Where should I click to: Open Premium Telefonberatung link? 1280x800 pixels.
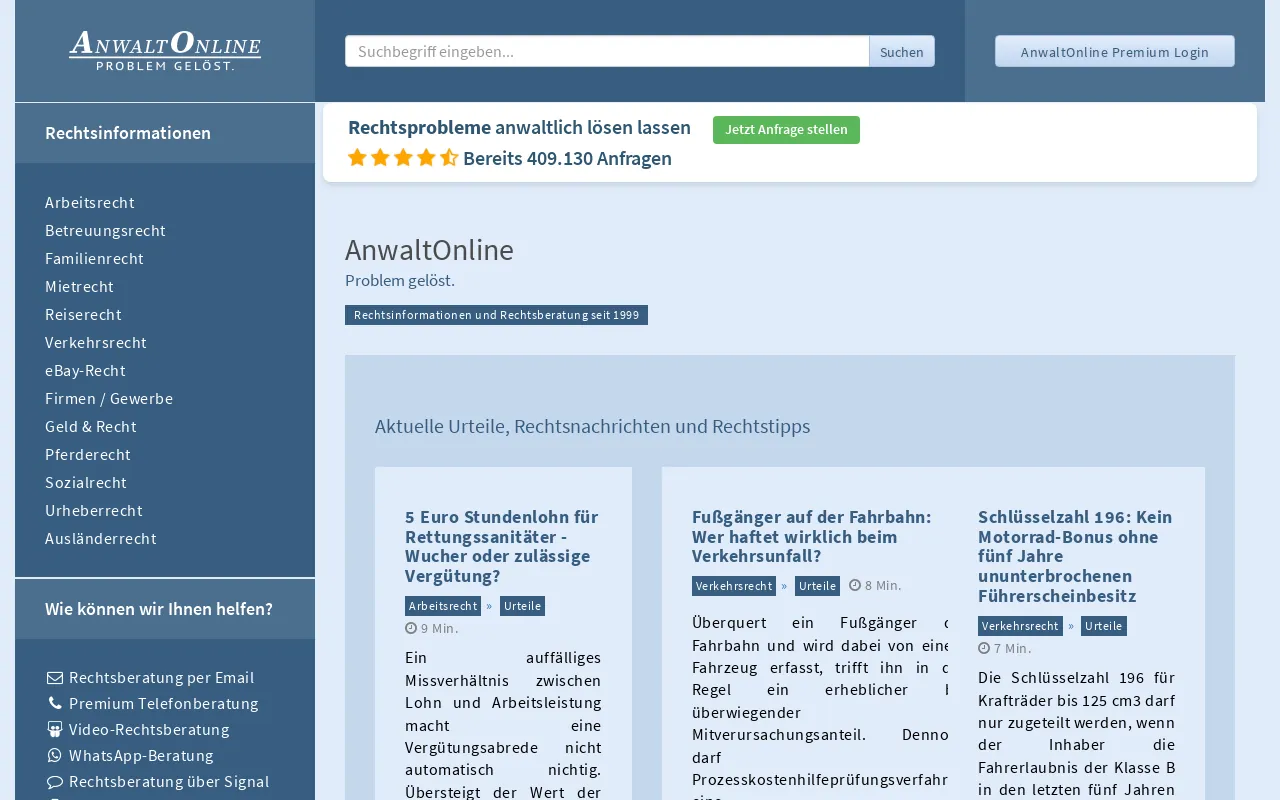pyautogui.click(x=163, y=704)
